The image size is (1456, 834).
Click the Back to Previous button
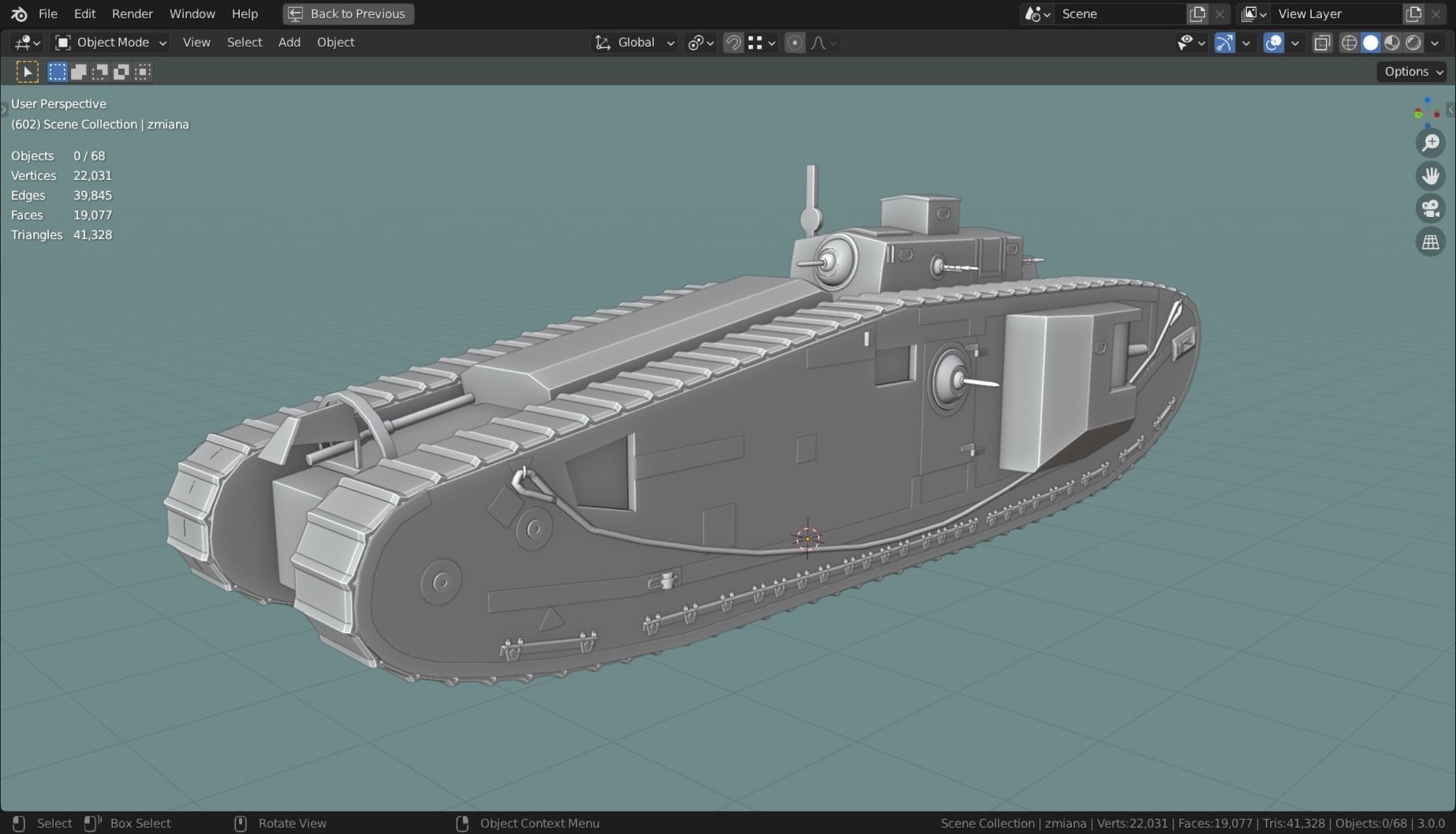(348, 14)
